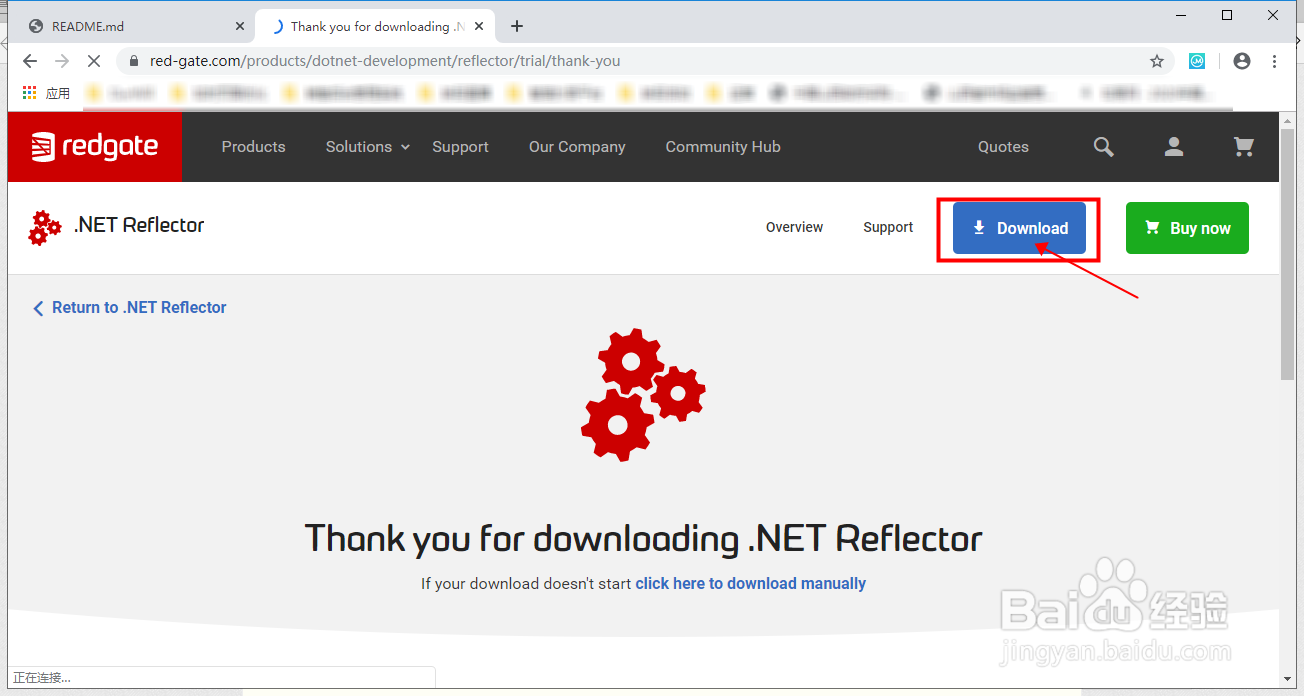Click the scrollbar up arrow
Viewport: 1304px width, 696px height.
pyautogui.click(x=1287, y=120)
